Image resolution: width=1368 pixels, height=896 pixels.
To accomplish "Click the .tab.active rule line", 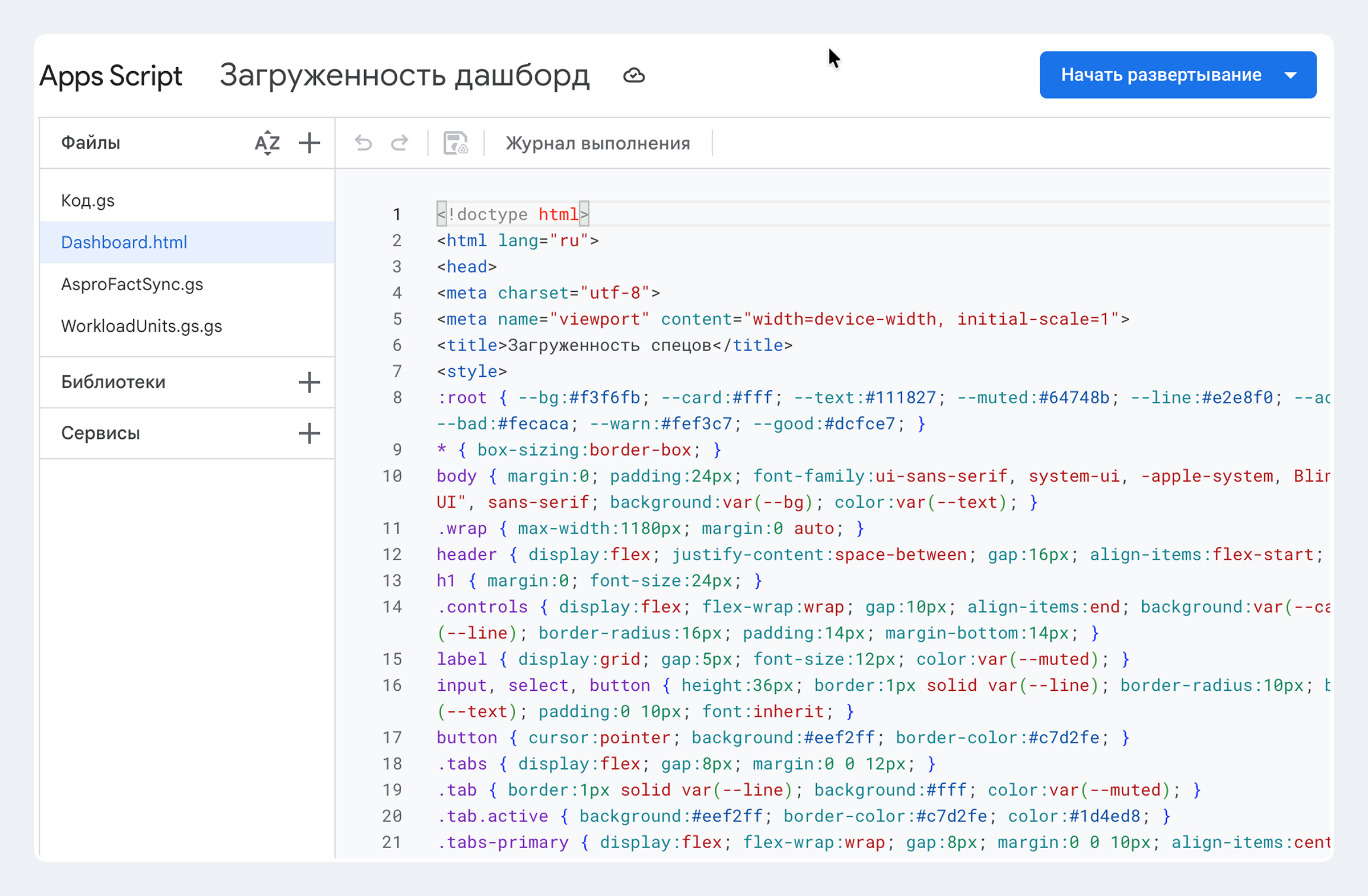I will pyautogui.click(x=804, y=816).
